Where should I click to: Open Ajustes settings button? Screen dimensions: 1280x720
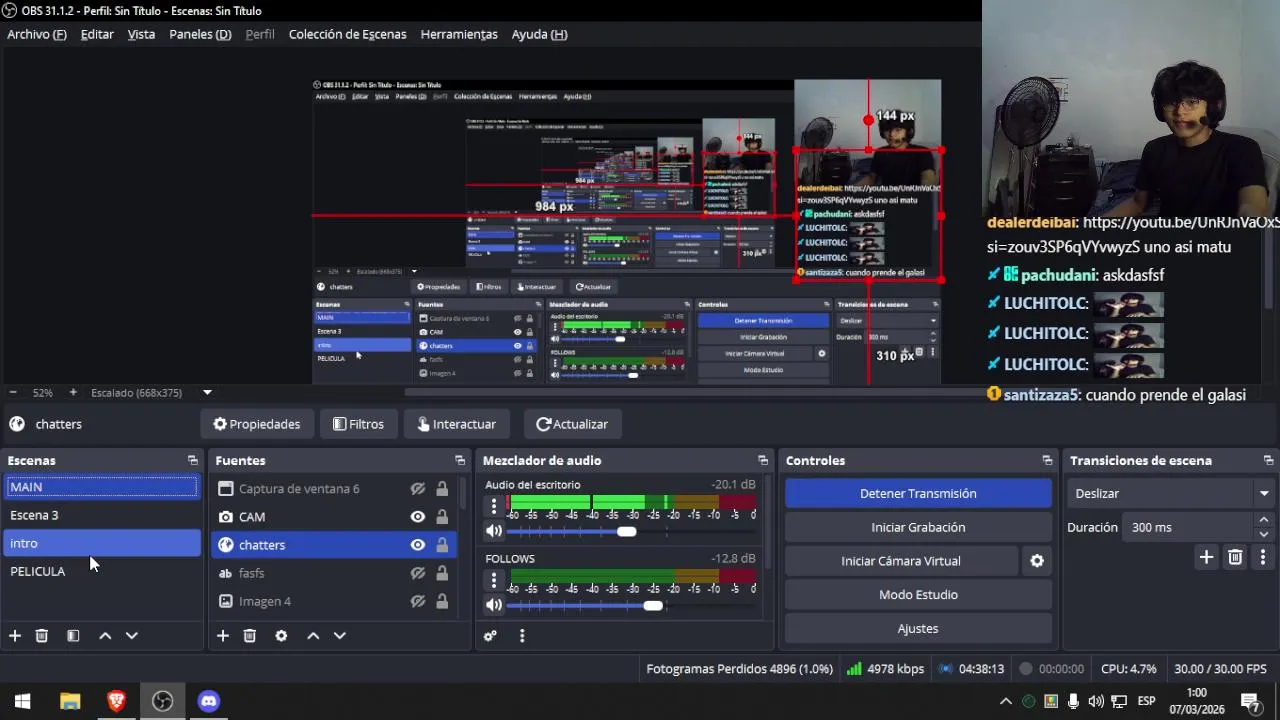click(x=918, y=629)
